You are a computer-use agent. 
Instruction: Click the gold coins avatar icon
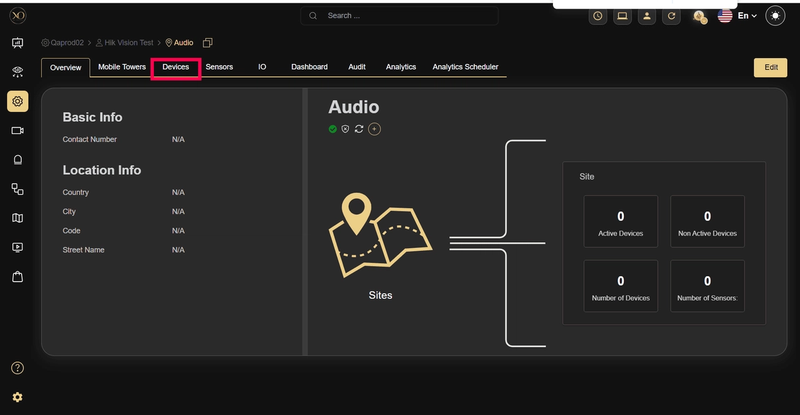point(700,17)
